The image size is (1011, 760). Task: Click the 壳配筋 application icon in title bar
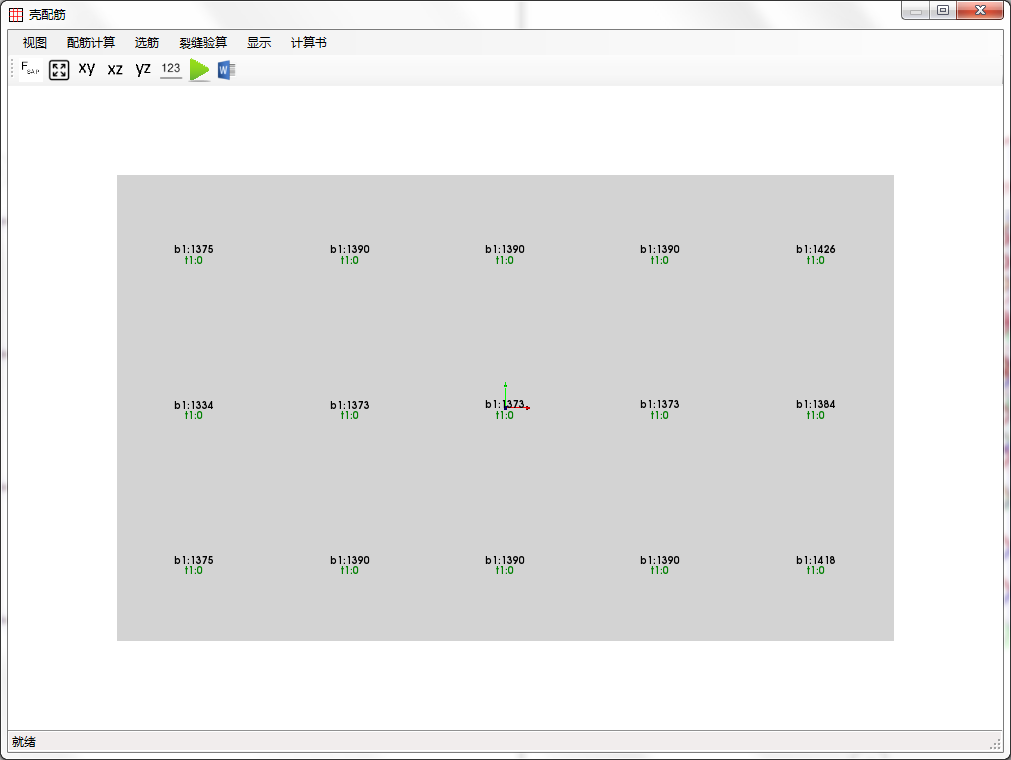point(16,14)
